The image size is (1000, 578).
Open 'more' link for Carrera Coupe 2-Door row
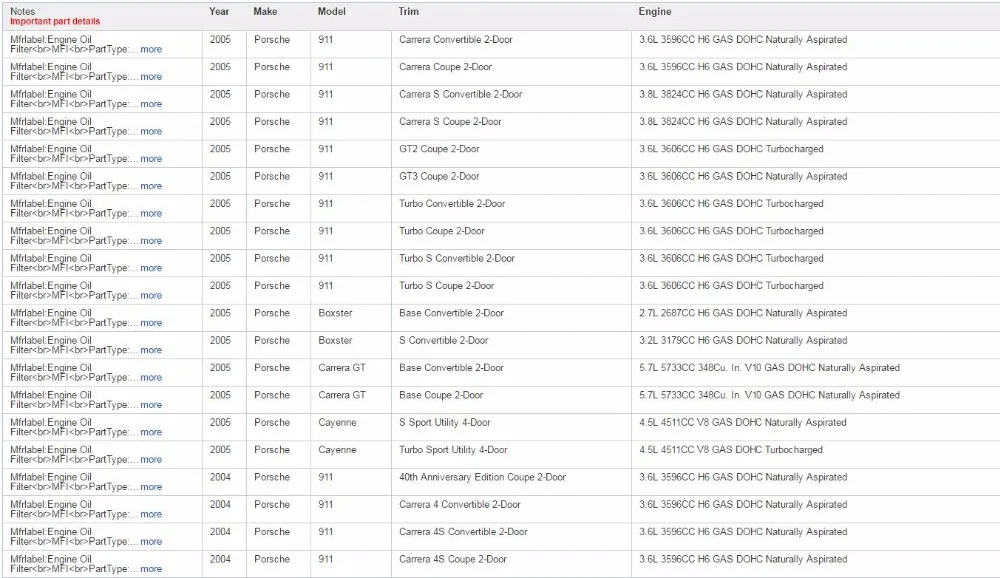point(151,77)
